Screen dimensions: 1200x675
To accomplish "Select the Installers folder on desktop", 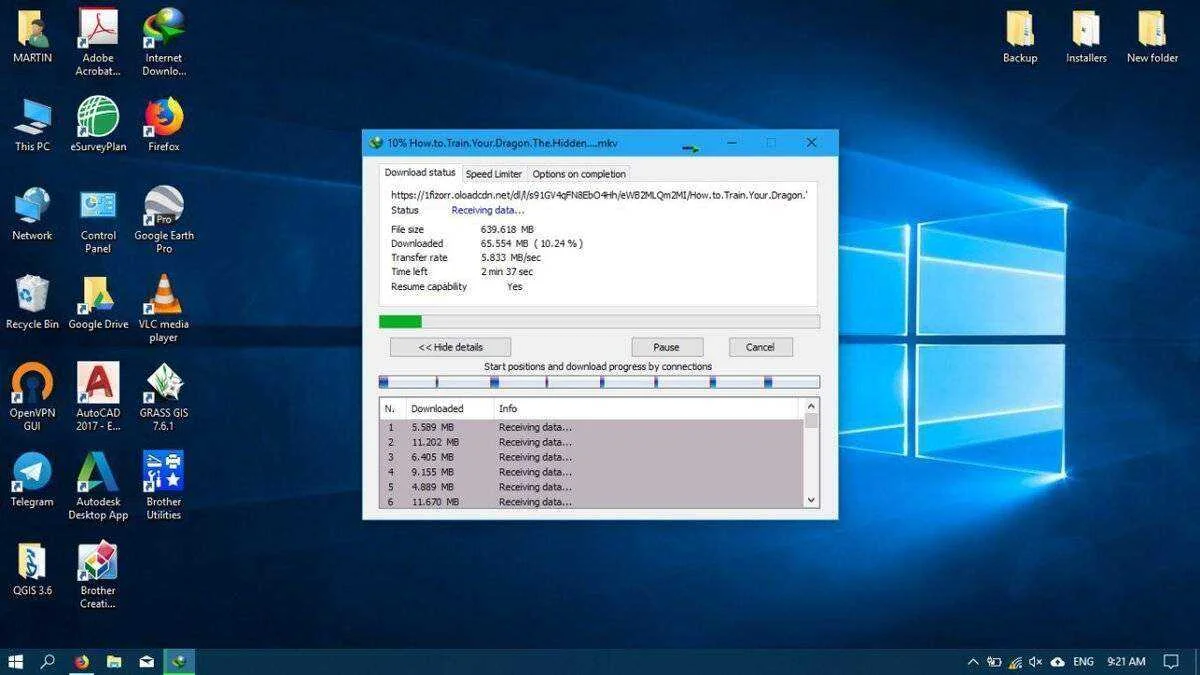I will [1086, 37].
